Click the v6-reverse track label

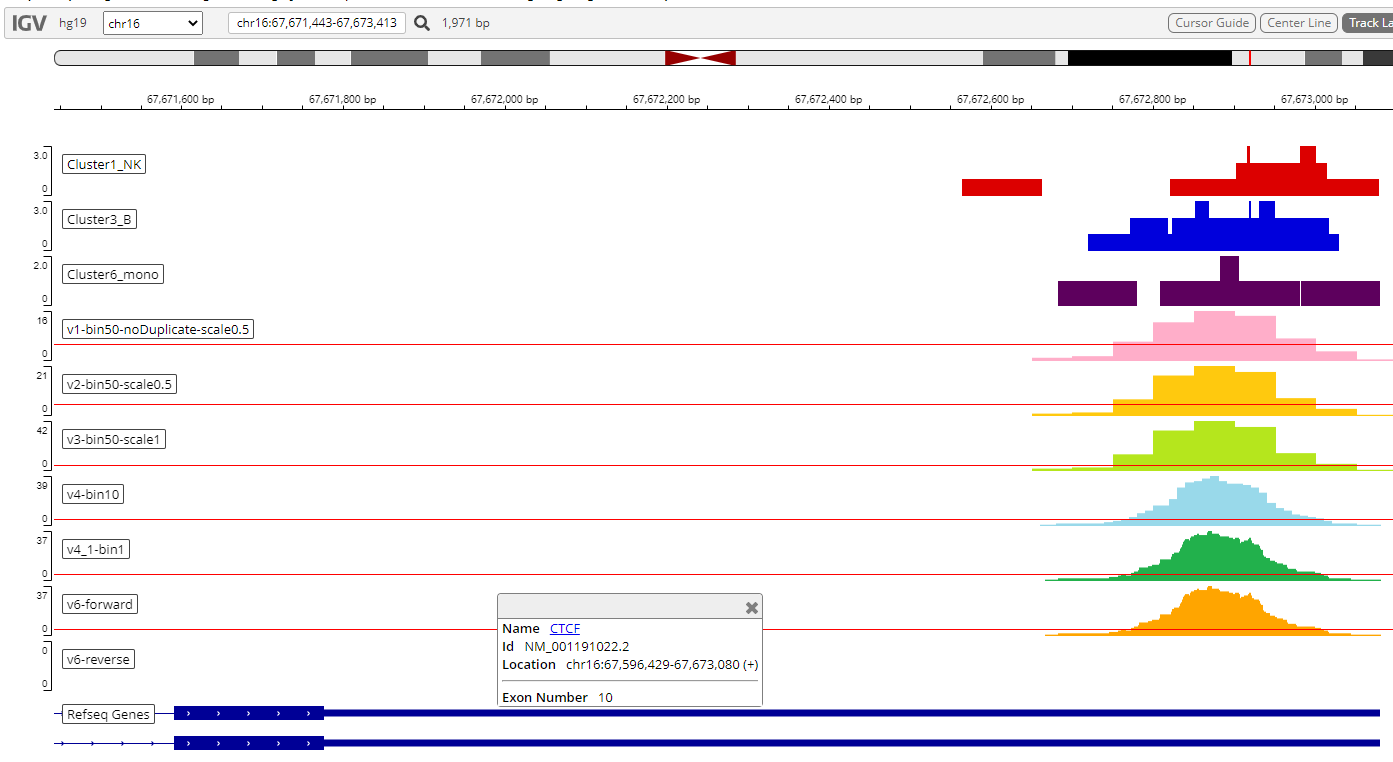pos(99,659)
